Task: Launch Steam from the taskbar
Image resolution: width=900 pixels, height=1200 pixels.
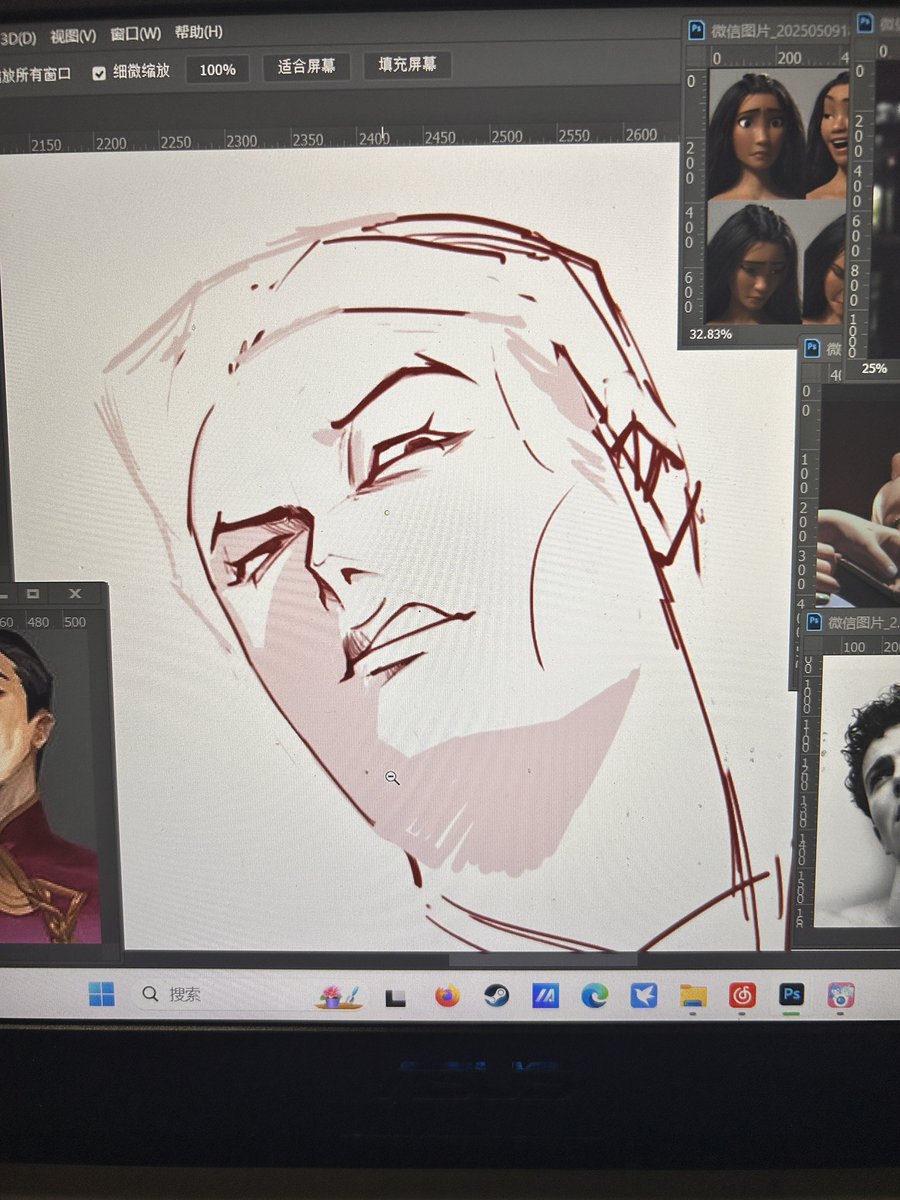Action: point(496,995)
